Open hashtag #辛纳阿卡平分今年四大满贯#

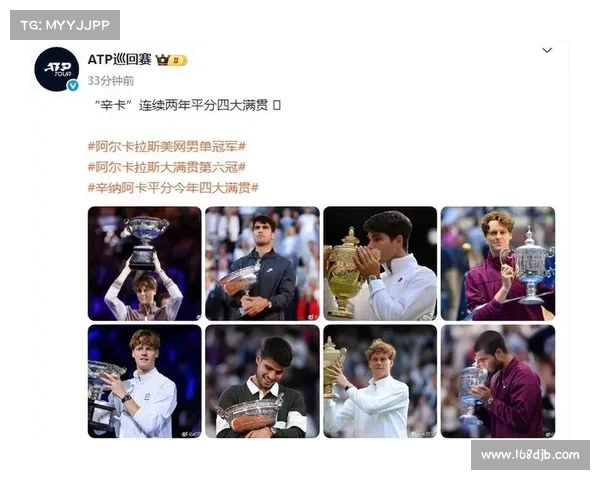tap(173, 188)
